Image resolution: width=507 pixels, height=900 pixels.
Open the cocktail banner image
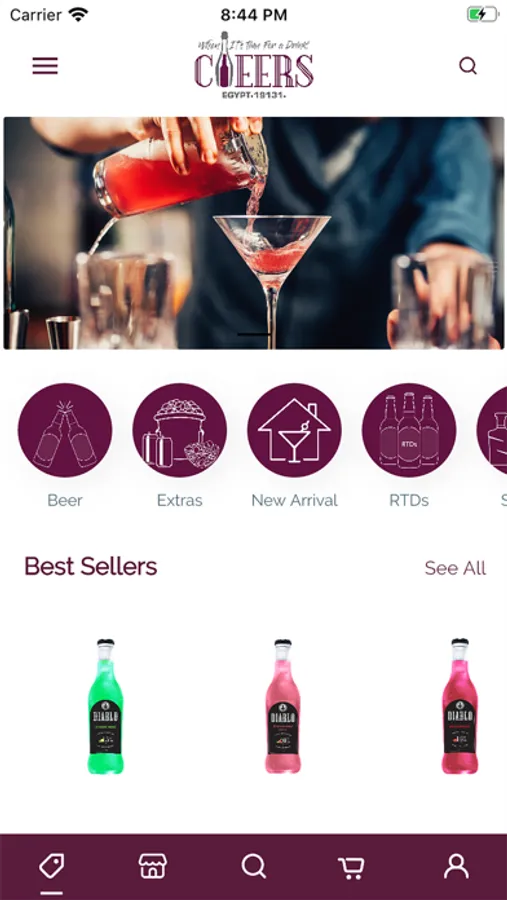tap(254, 233)
